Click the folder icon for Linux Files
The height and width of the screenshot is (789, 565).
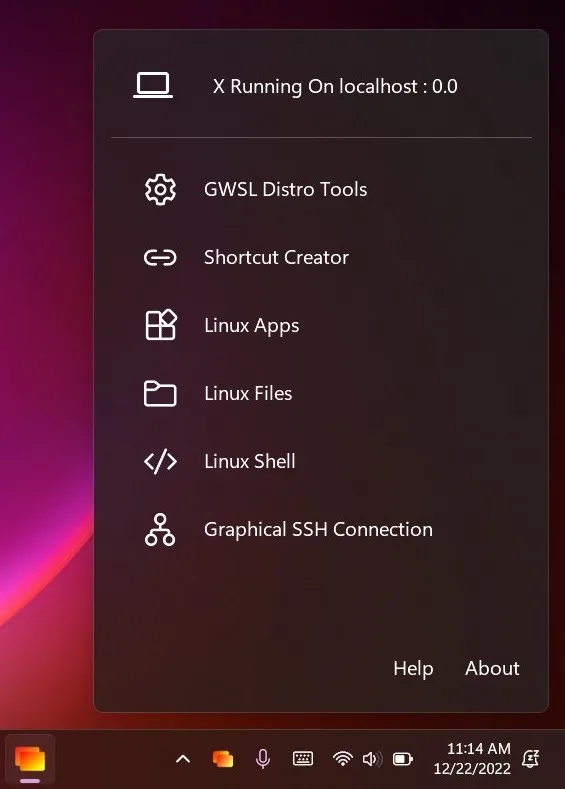point(160,393)
